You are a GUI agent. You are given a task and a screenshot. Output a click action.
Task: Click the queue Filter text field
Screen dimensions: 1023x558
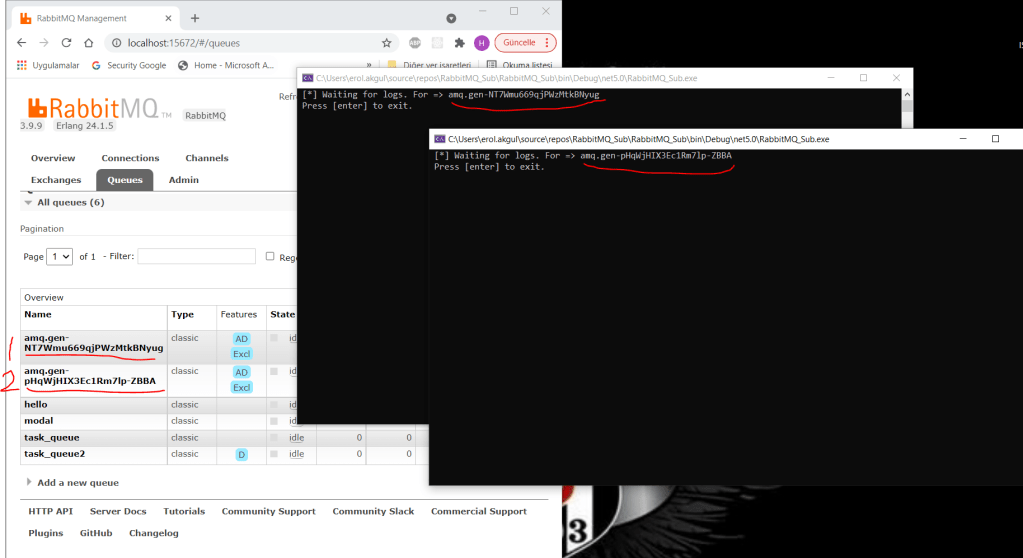tap(196, 257)
